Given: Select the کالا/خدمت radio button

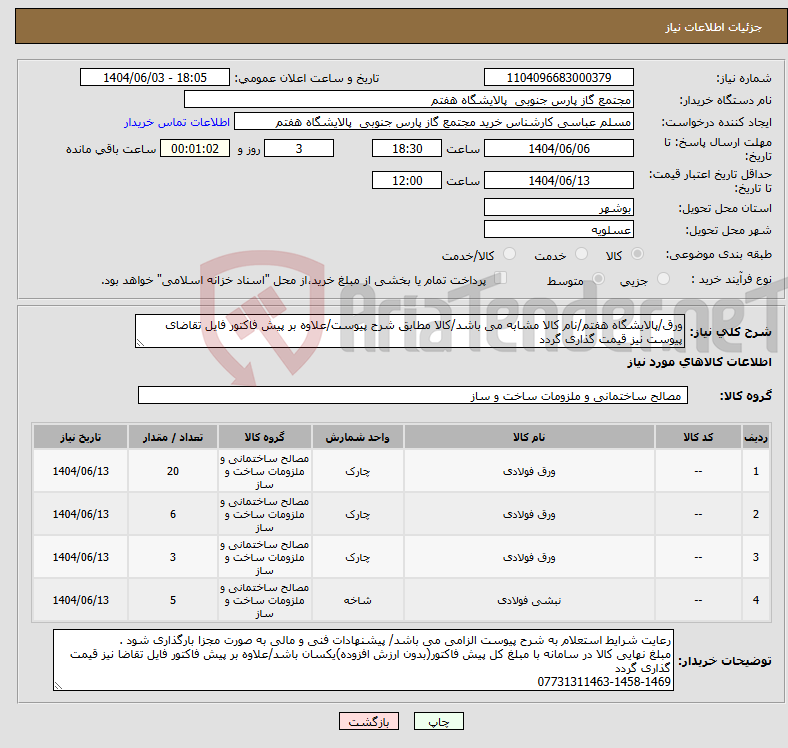Looking at the screenshot, I should [510, 254].
